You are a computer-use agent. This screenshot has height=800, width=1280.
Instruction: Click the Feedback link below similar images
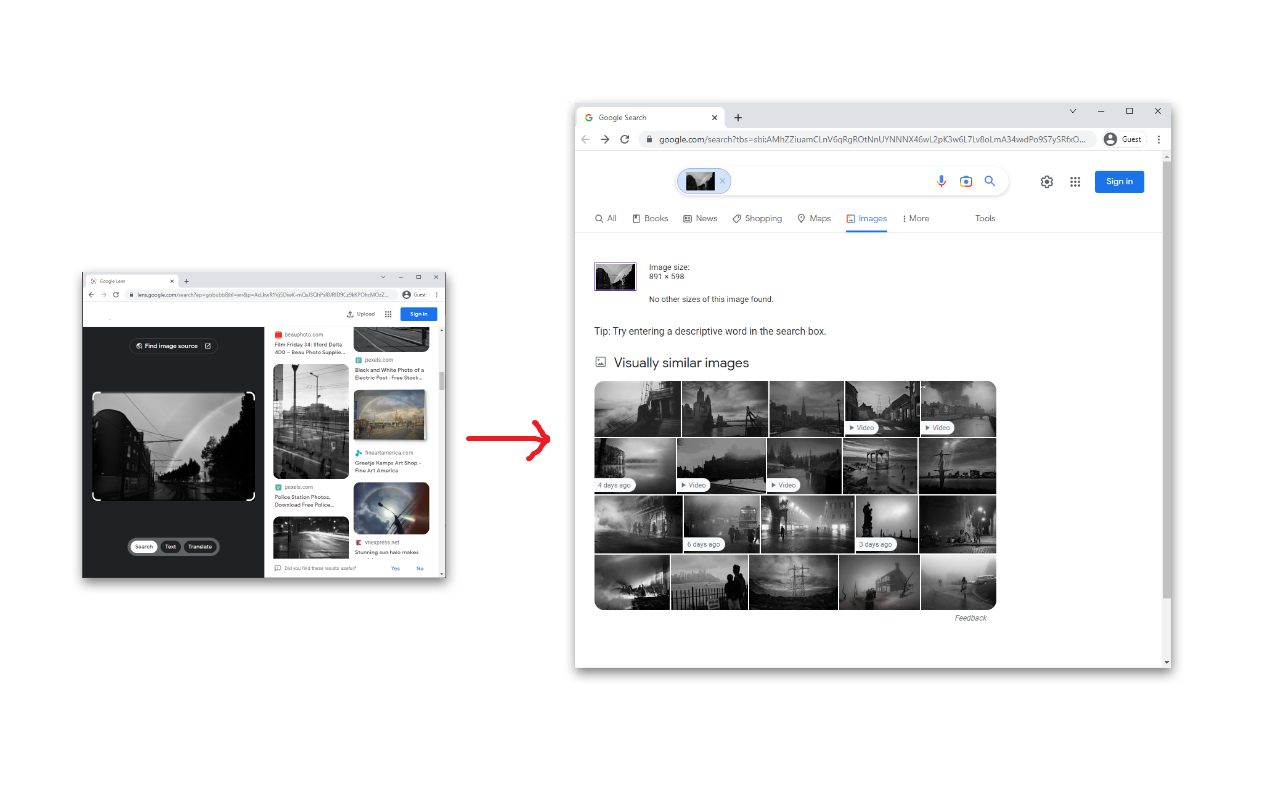970,618
